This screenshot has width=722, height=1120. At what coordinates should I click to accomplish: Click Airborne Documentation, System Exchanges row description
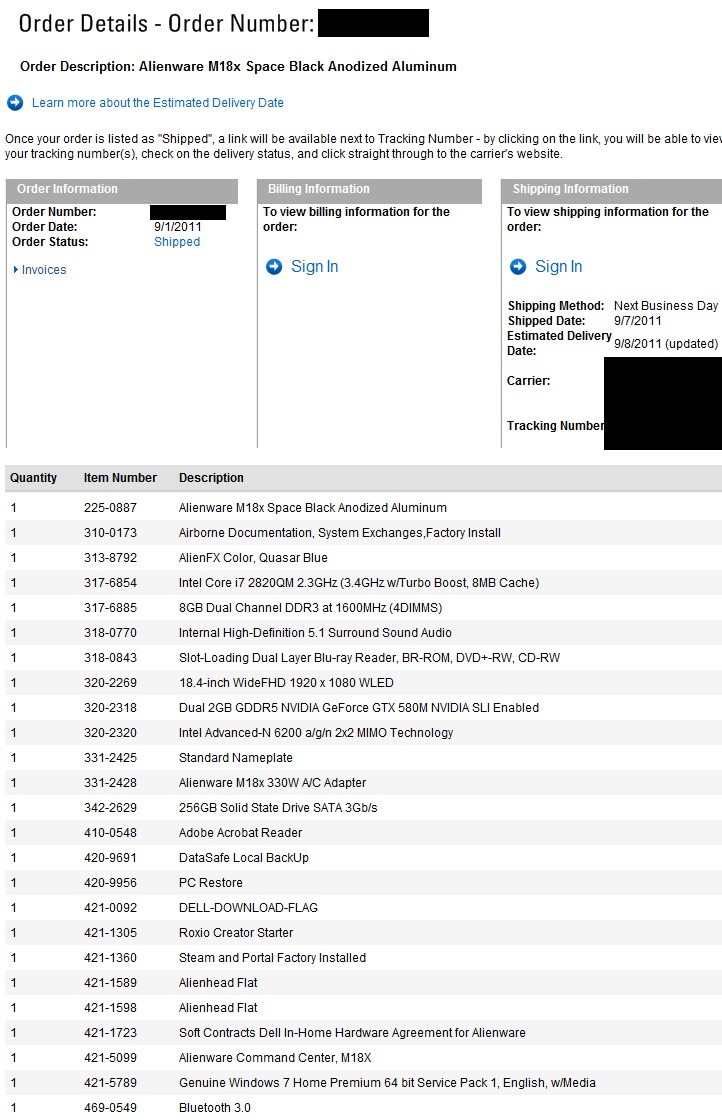340,533
